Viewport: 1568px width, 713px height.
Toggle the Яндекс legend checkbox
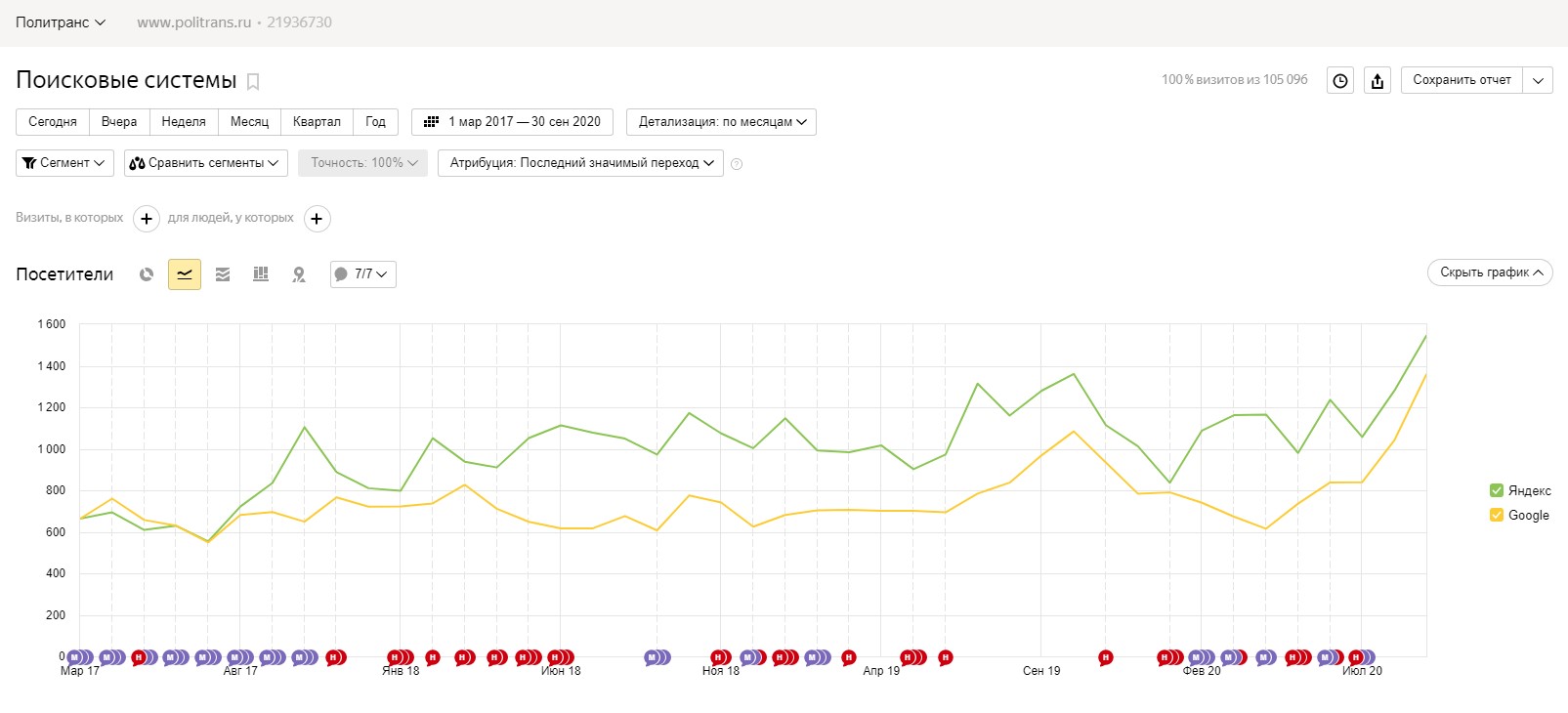[1496, 490]
